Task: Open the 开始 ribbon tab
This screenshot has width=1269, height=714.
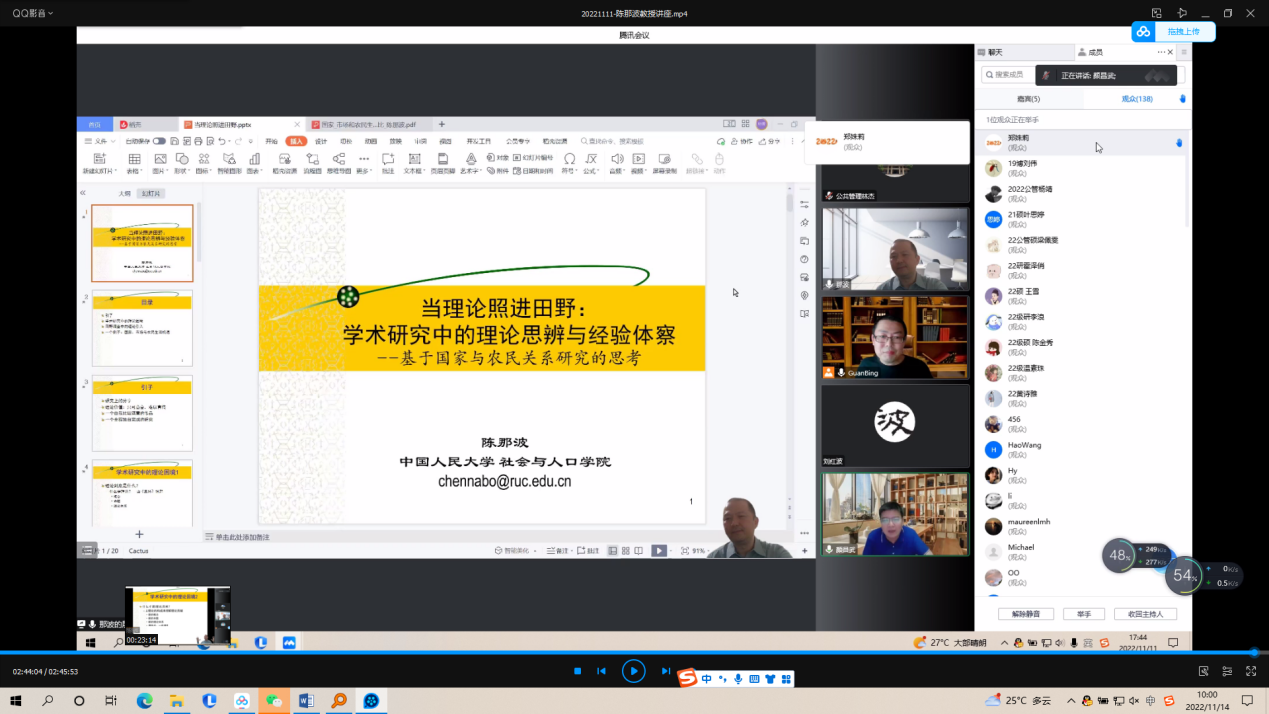Action: 271,141
